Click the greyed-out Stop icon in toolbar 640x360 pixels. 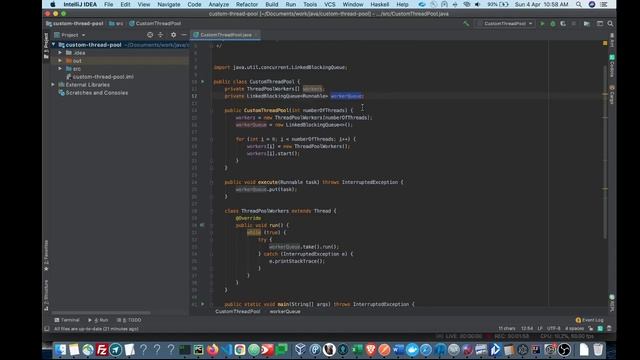[573, 24]
